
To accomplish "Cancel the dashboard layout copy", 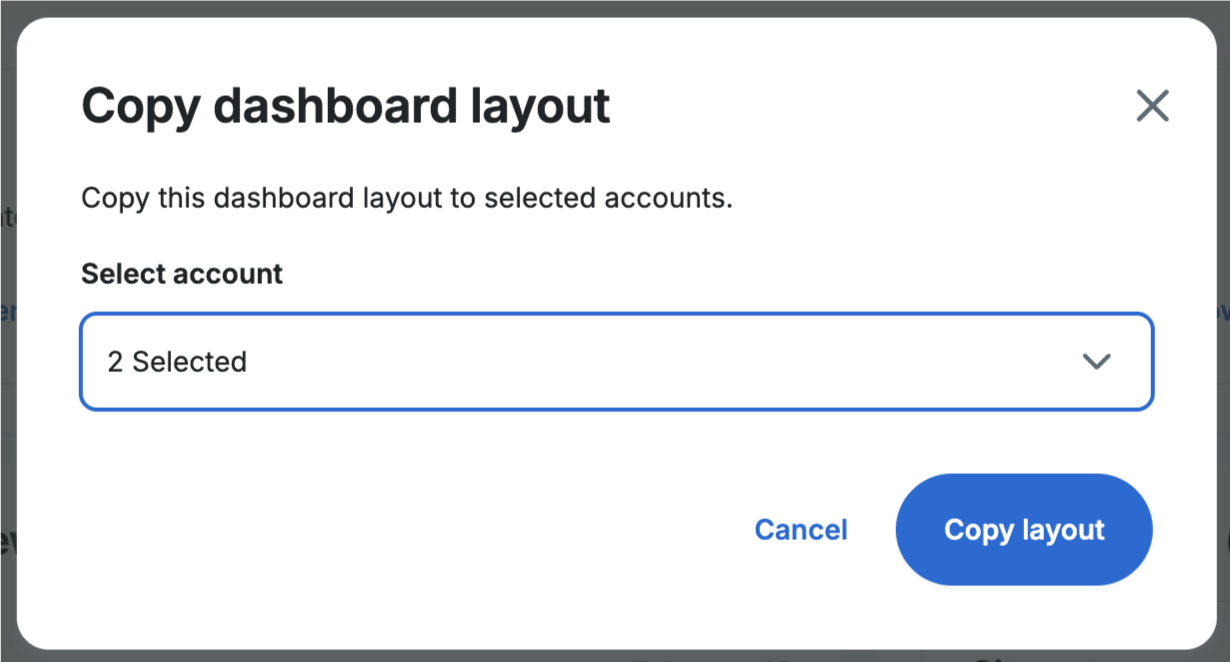I will click(x=801, y=529).
